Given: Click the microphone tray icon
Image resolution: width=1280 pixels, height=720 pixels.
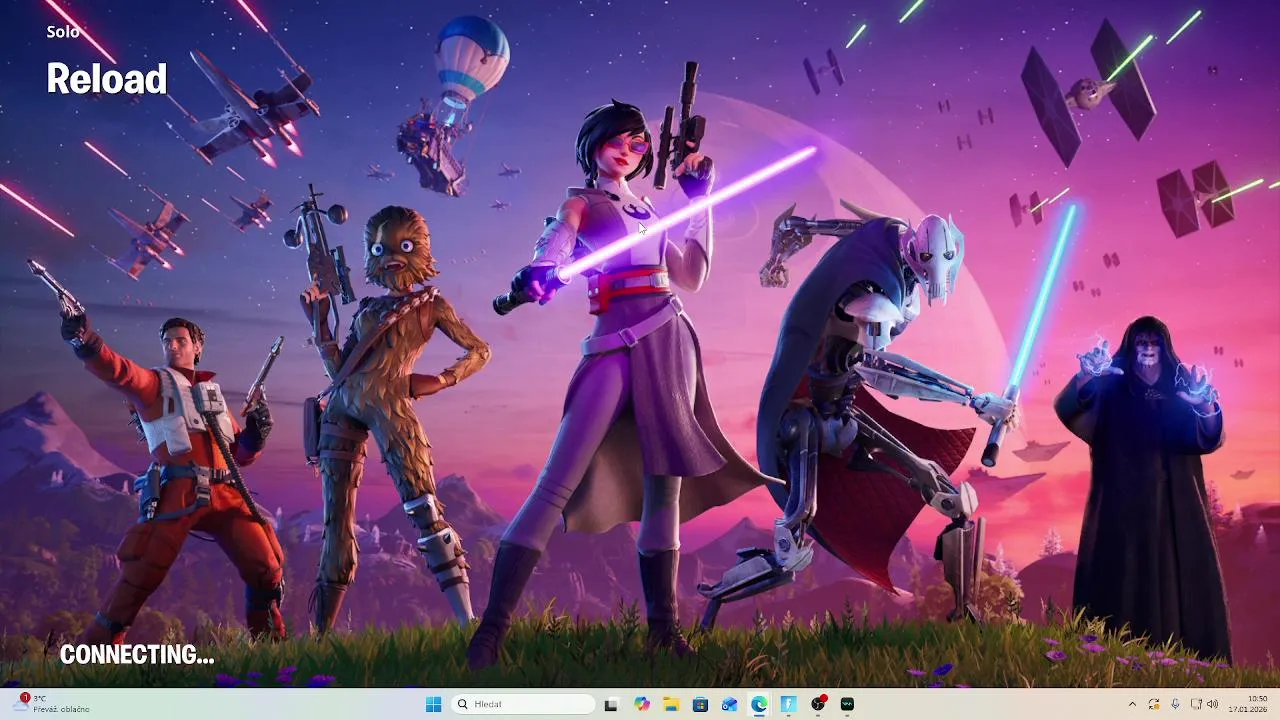Looking at the screenshot, I should click(1175, 704).
